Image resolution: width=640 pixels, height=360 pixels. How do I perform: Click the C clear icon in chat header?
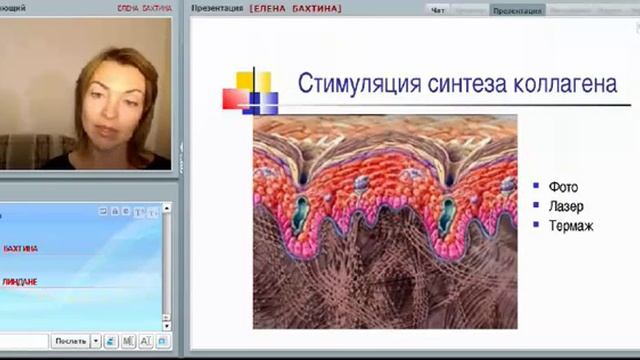tap(126, 211)
